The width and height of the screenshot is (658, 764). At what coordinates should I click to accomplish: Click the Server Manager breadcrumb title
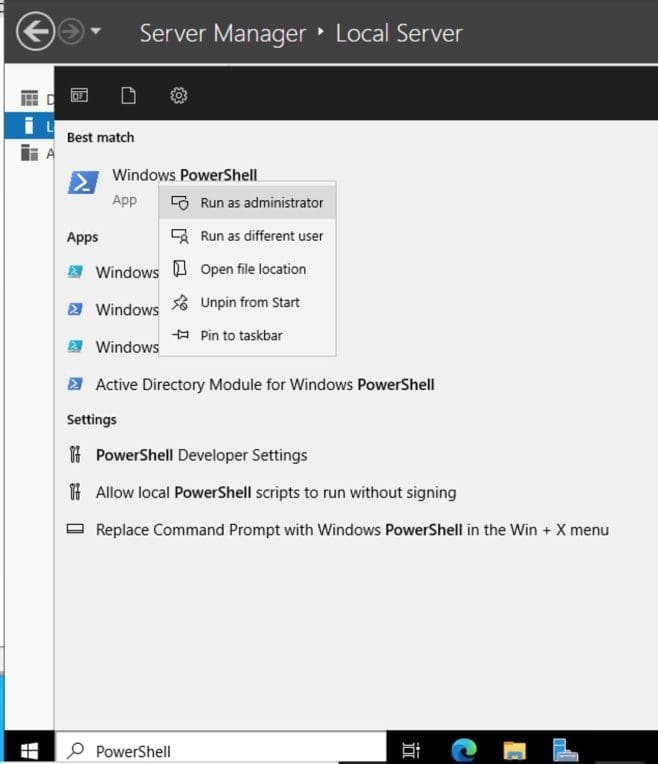pyautogui.click(x=223, y=34)
